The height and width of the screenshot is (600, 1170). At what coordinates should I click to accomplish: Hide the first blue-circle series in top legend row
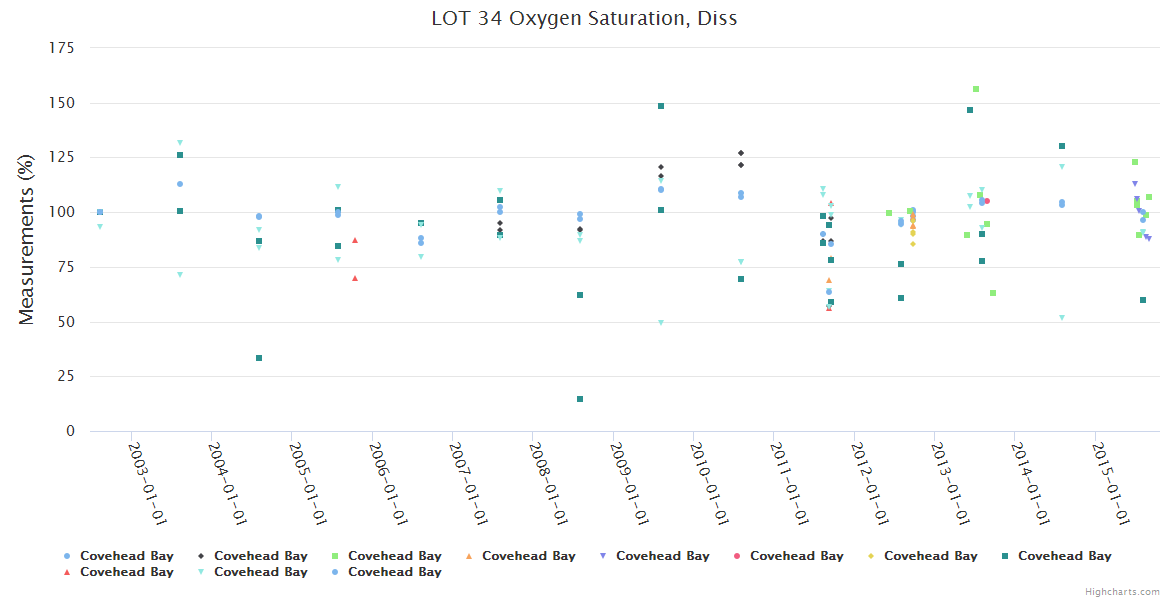click(x=126, y=556)
